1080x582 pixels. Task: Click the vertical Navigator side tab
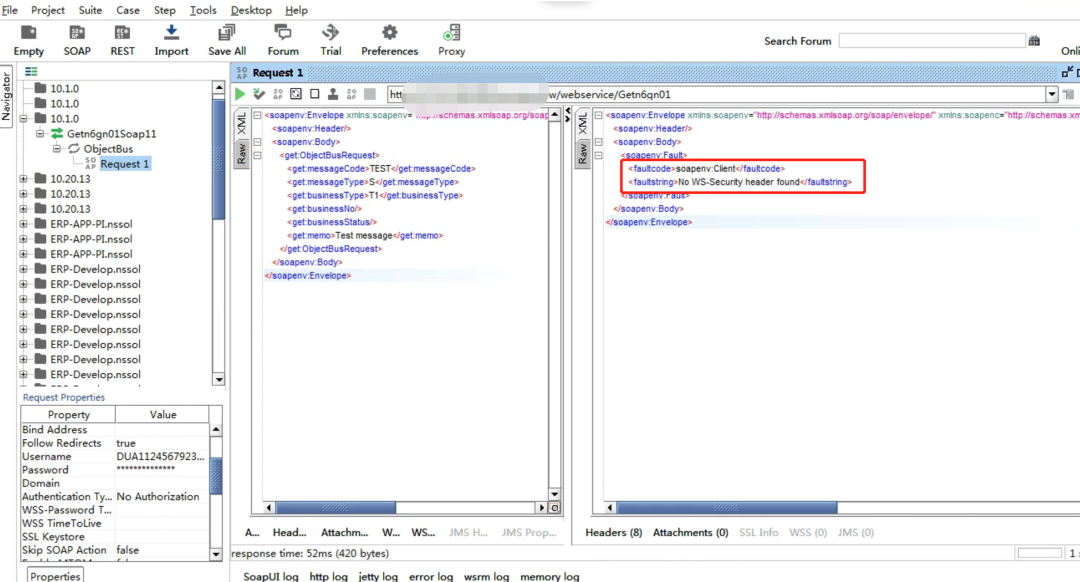[6, 96]
